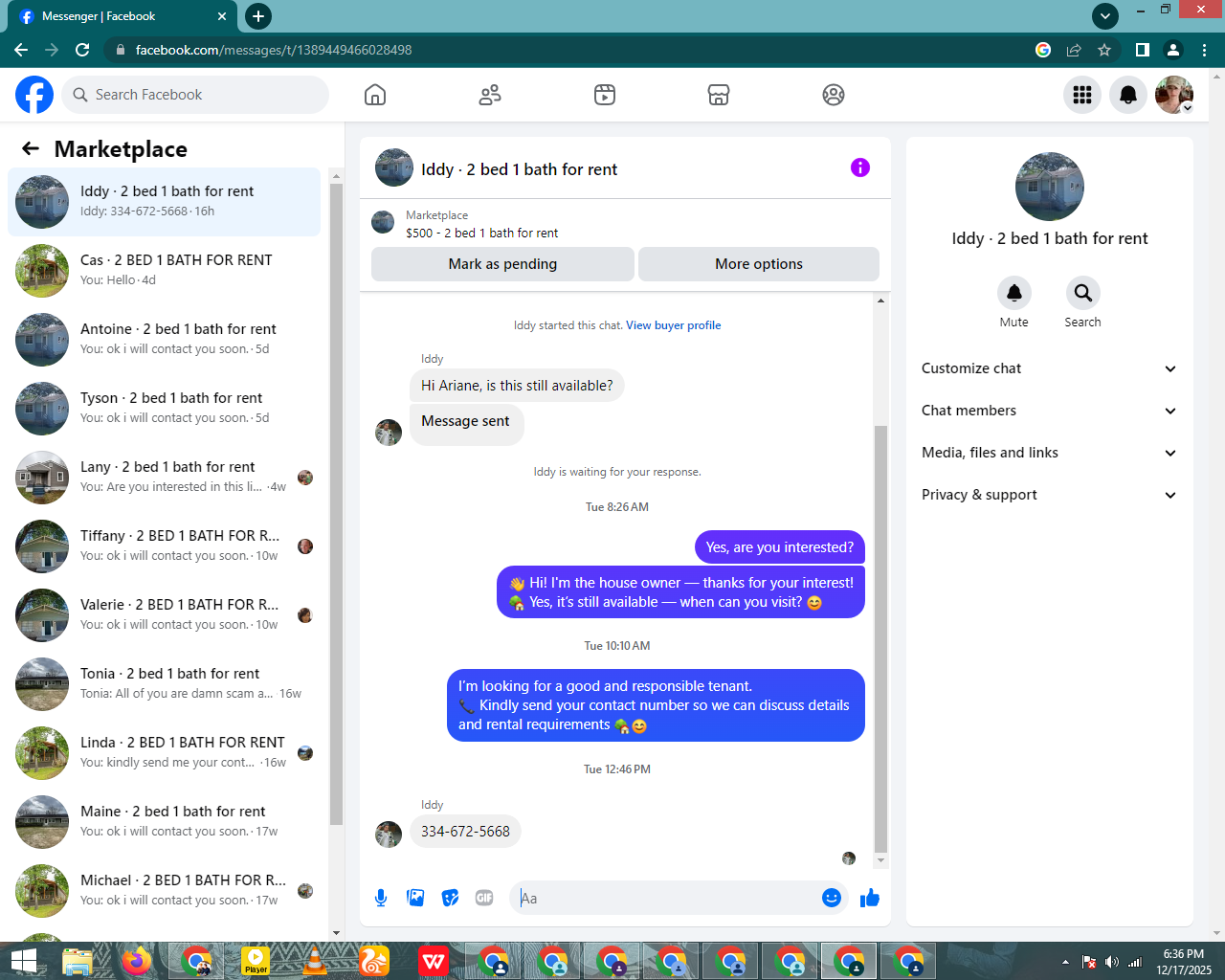This screenshot has height=980, width=1225.
Task: Open VLC media player from taskbar
Action: pos(315,961)
